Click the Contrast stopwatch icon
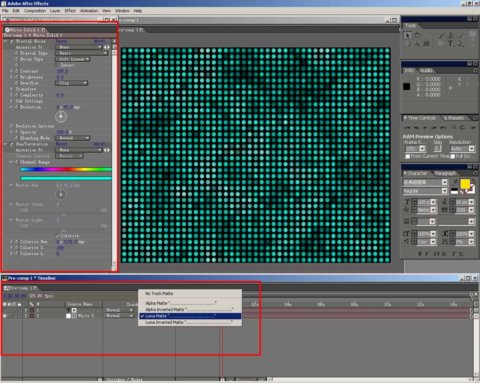Image resolution: width=480 pixels, height=383 pixels. click(16, 71)
